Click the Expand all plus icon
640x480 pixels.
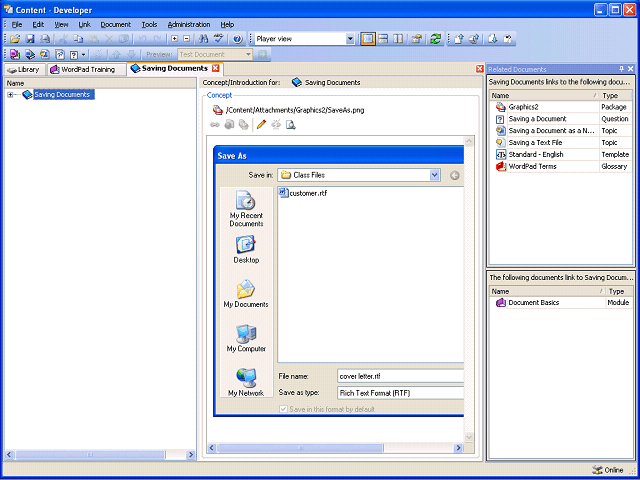tap(175, 39)
